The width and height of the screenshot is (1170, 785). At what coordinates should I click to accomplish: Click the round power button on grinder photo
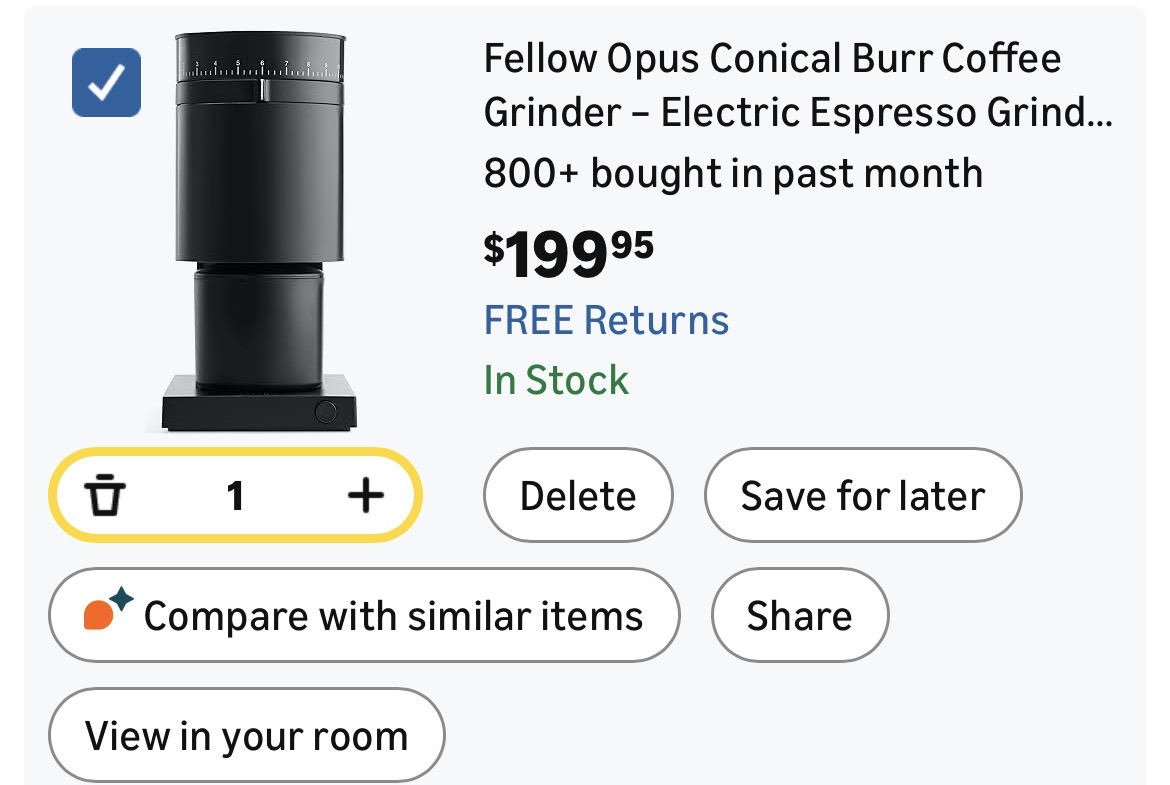tap(325, 410)
